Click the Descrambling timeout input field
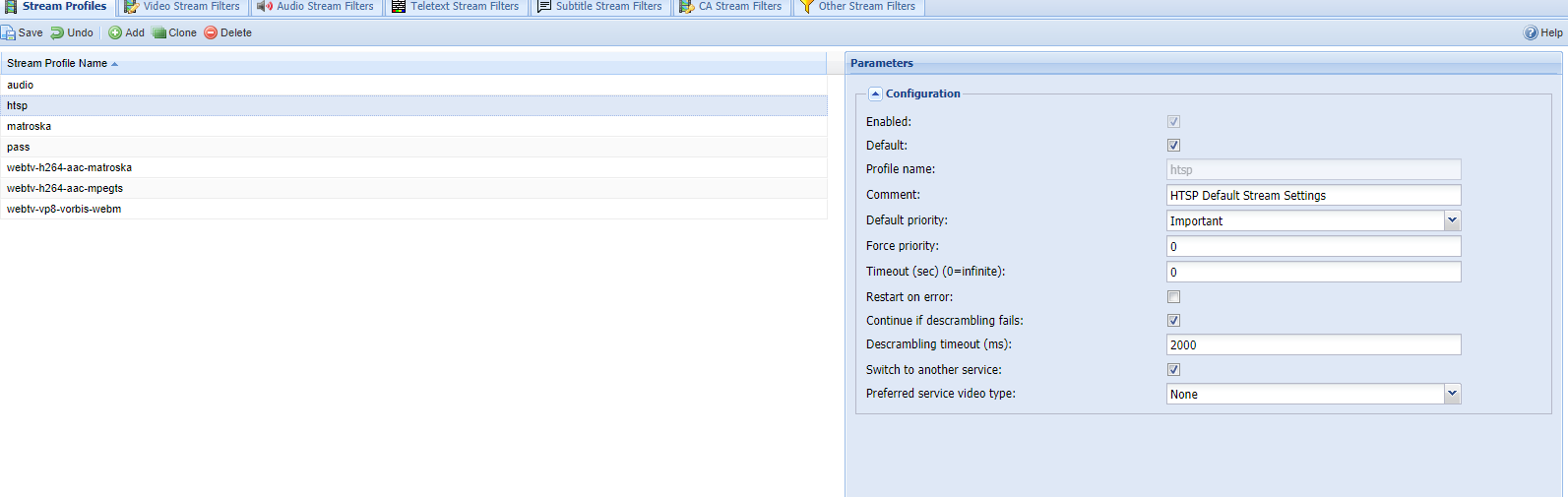Image resolution: width=1568 pixels, height=497 pixels. (x=1313, y=345)
